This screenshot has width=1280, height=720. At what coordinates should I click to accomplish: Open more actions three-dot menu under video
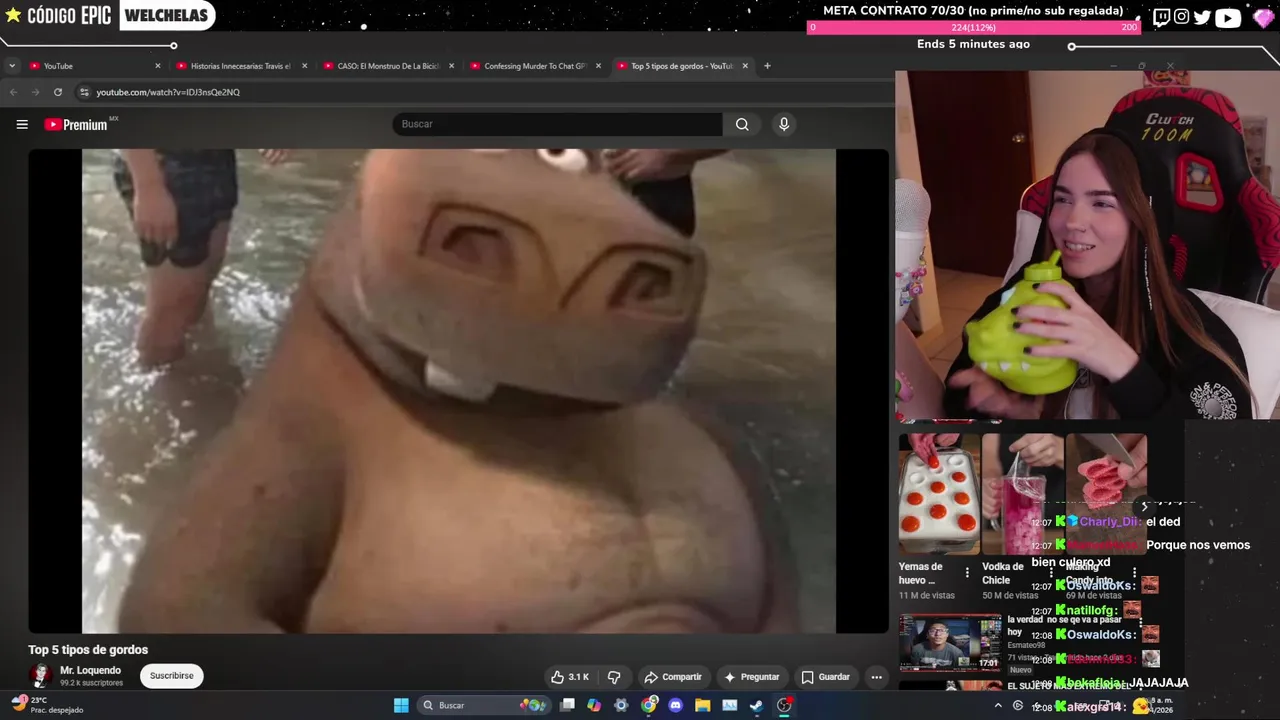pyautogui.click(x=876, y=677)
